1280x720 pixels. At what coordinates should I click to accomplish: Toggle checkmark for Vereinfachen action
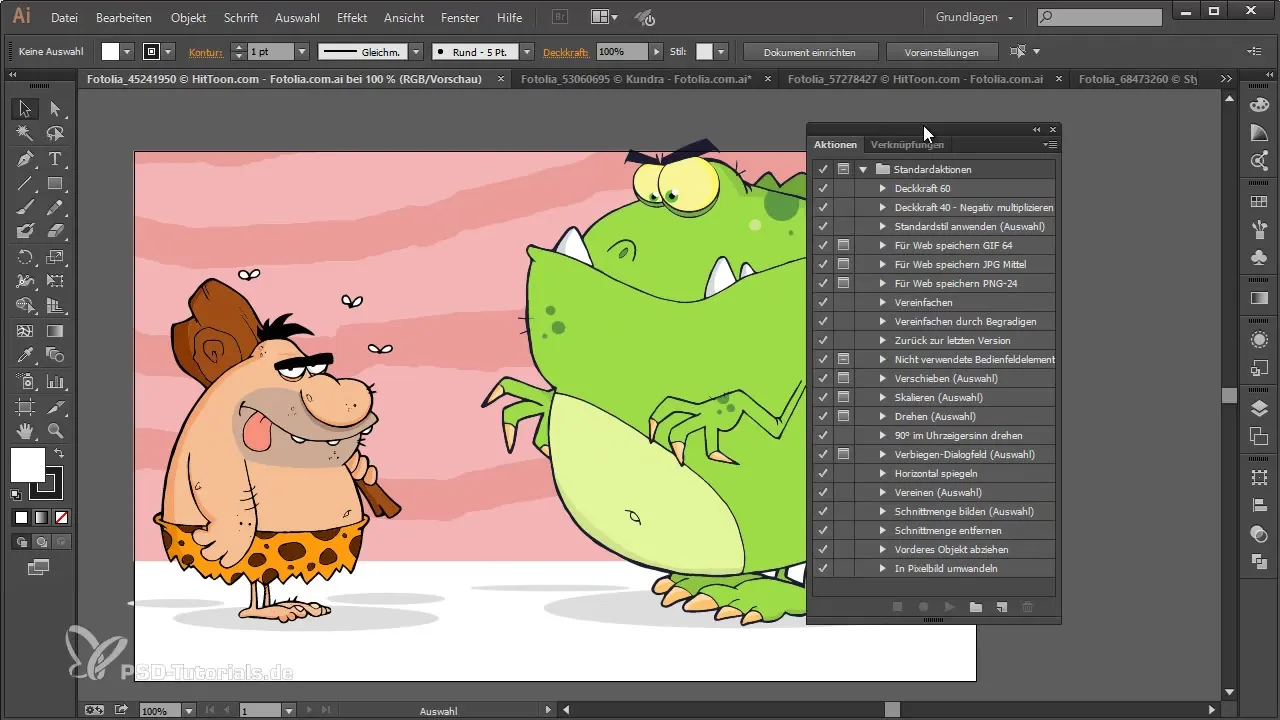(823, 302)
